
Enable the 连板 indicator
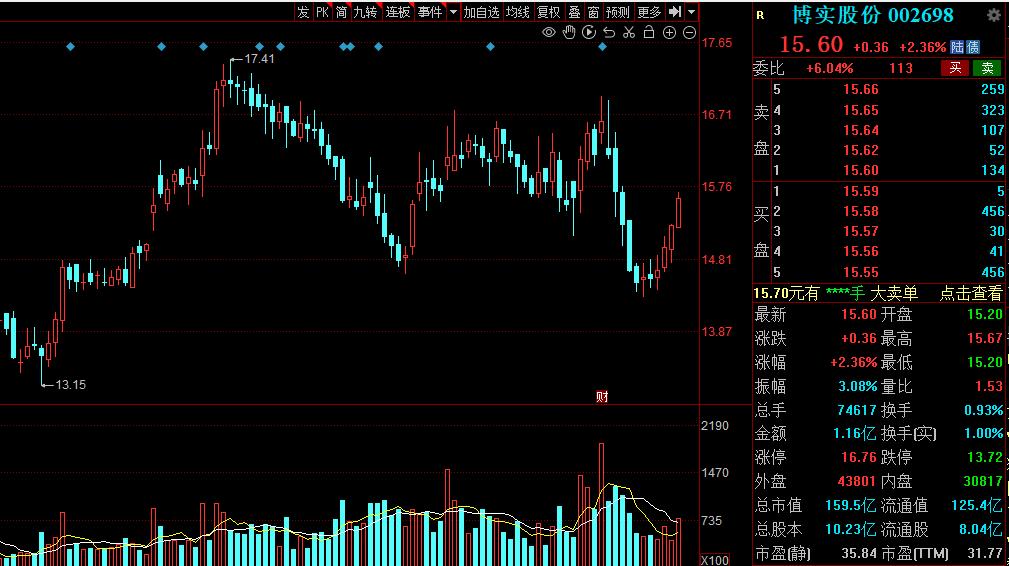click(398, 12)
